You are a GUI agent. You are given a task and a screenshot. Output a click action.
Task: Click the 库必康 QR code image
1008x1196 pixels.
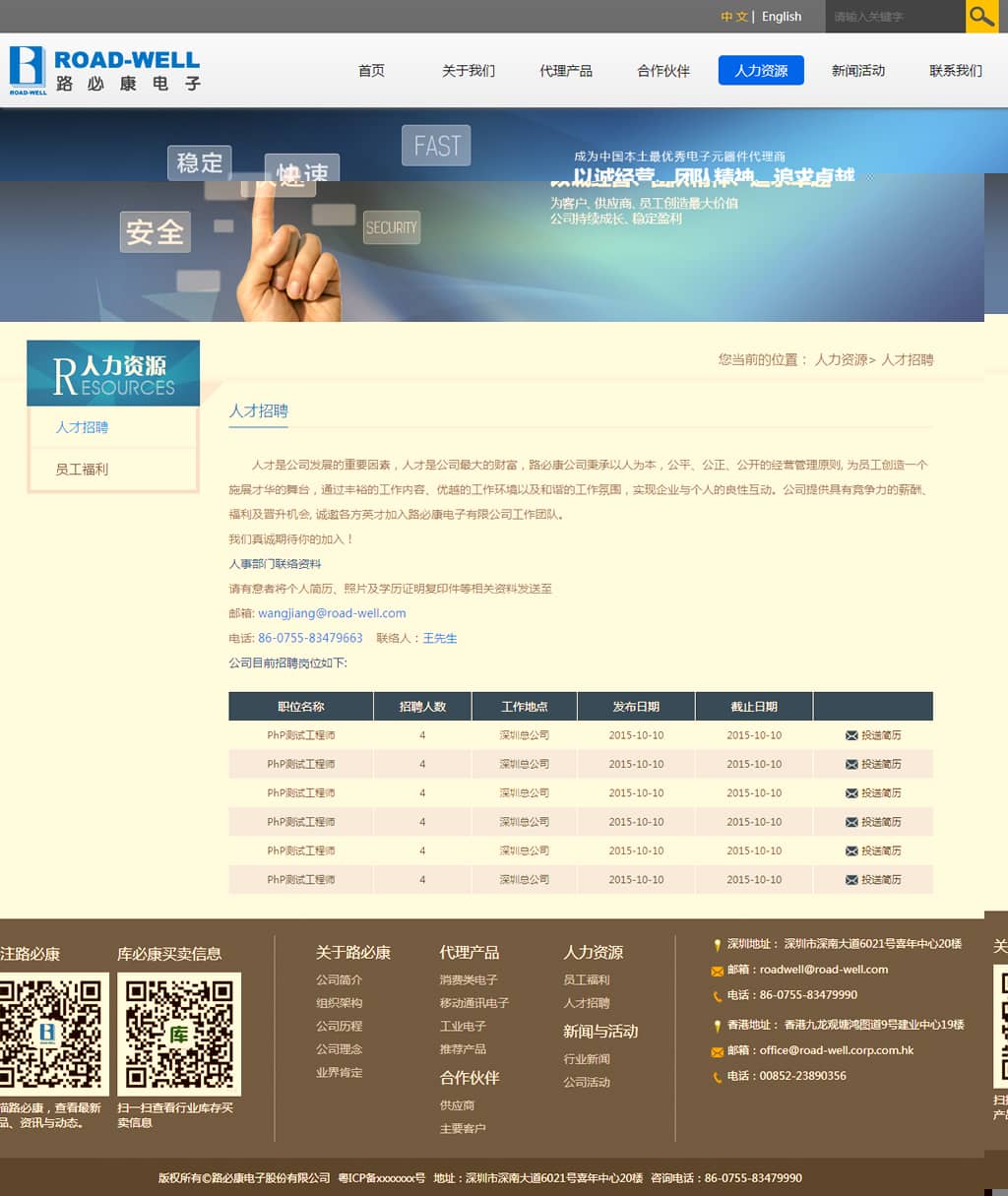(179, 1034)
